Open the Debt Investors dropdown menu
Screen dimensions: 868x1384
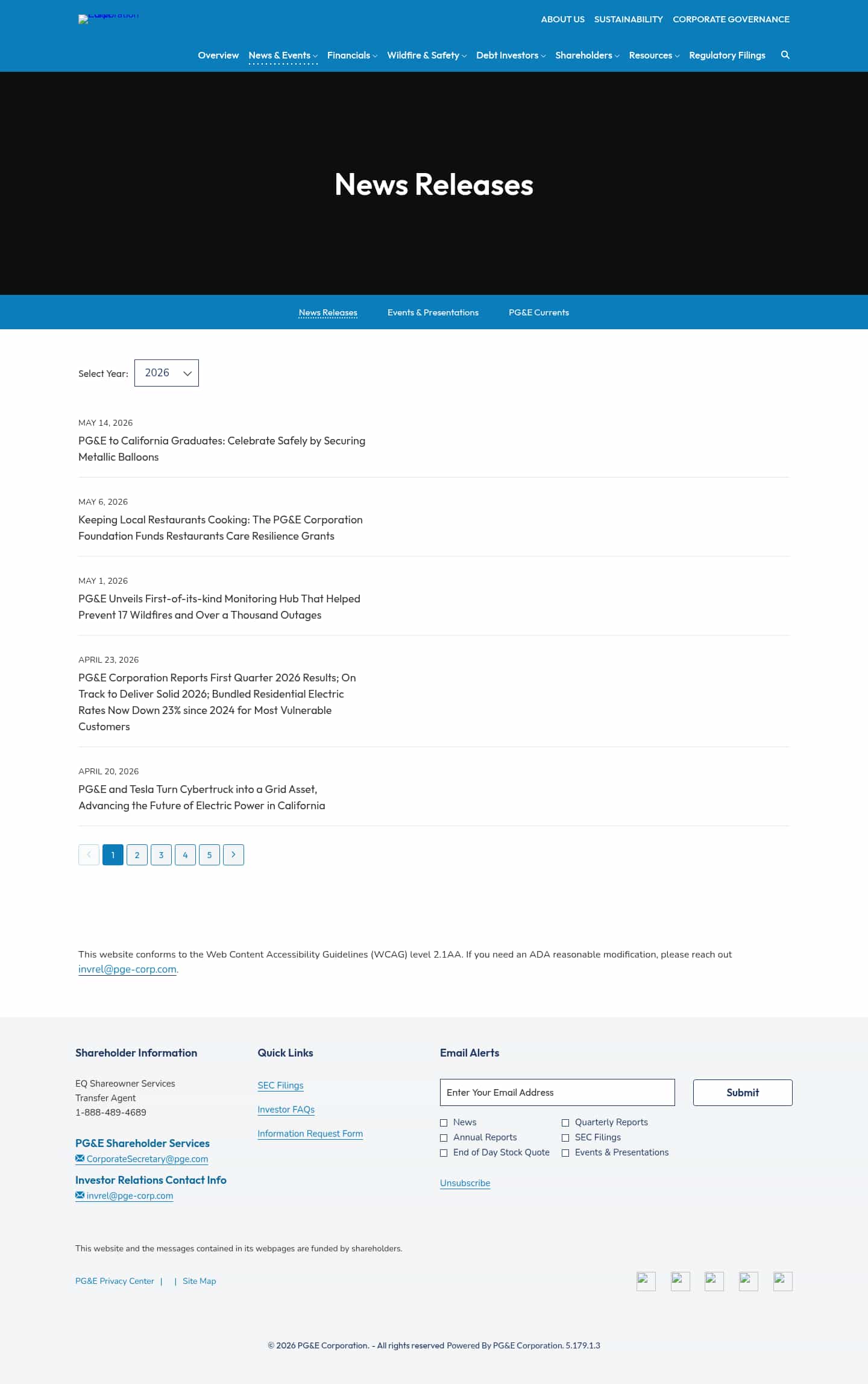511,55
